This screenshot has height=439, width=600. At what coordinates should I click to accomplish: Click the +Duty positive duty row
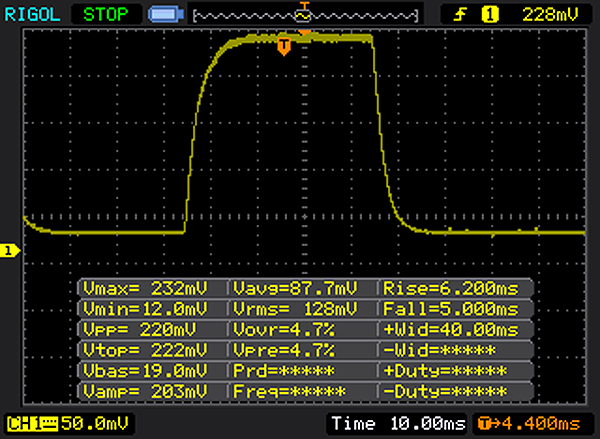(x=445, y=371)
